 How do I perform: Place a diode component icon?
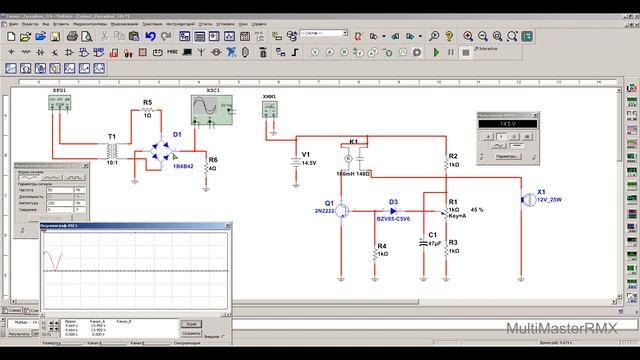[x=40, y=52]
